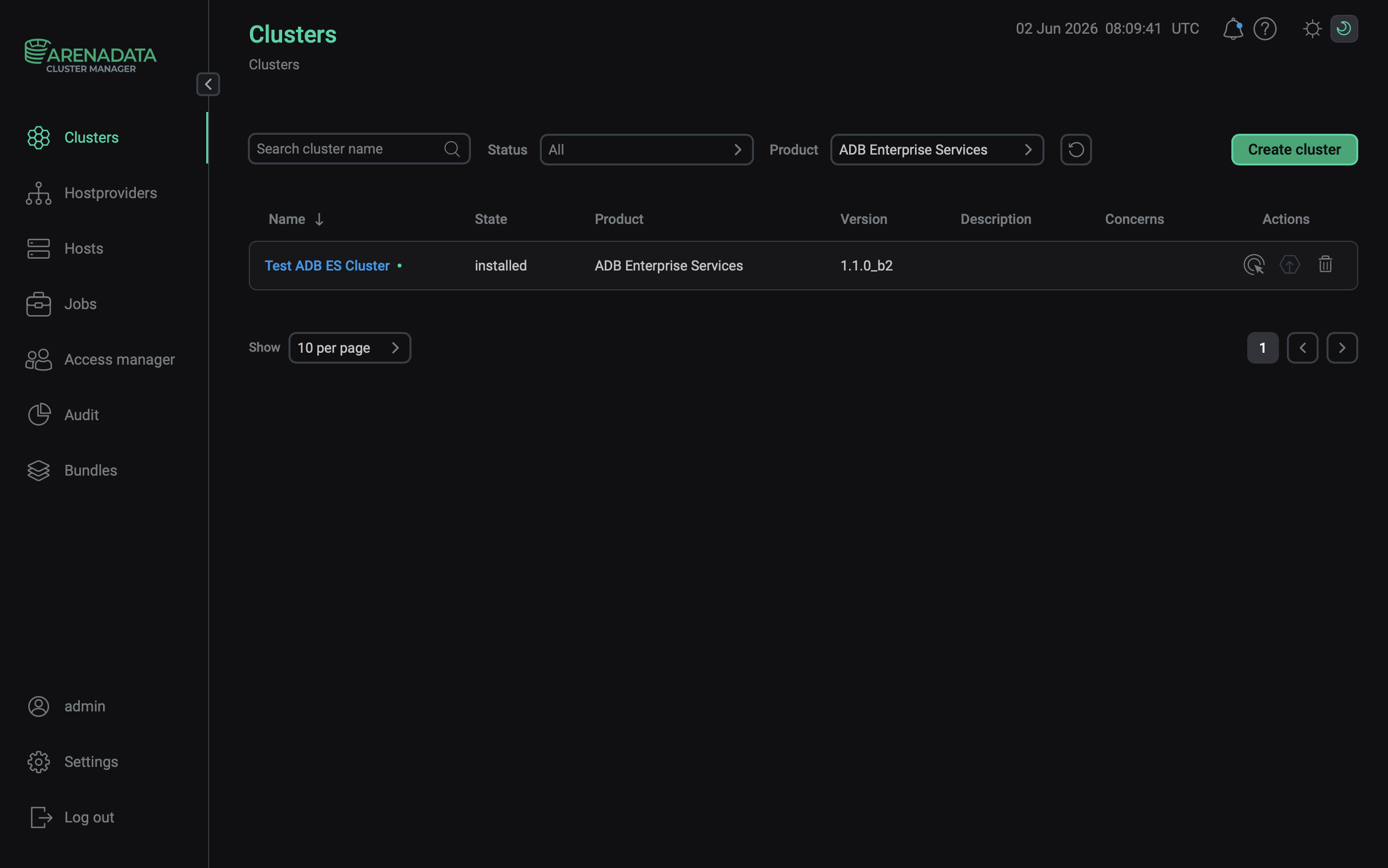This screenshot has width=1388, height=868.
Task: Click the Arenadata Cluster Manager logo
Action: point(90,55)
